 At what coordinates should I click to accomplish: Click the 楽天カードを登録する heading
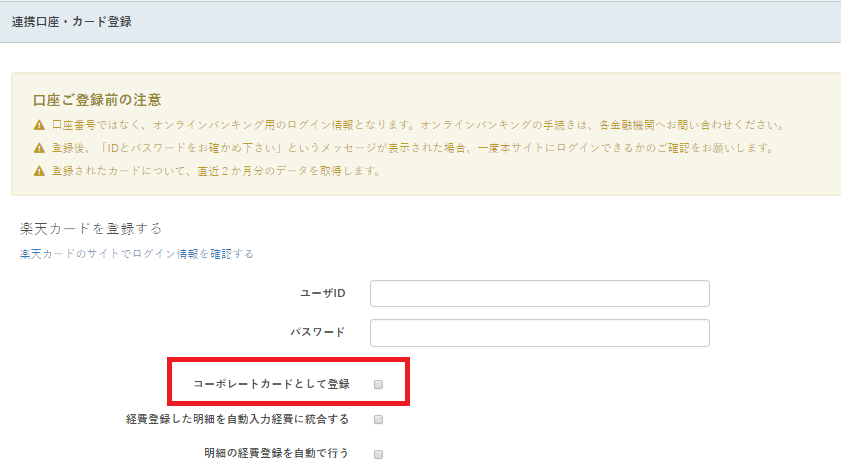click(x=91, y=229)
